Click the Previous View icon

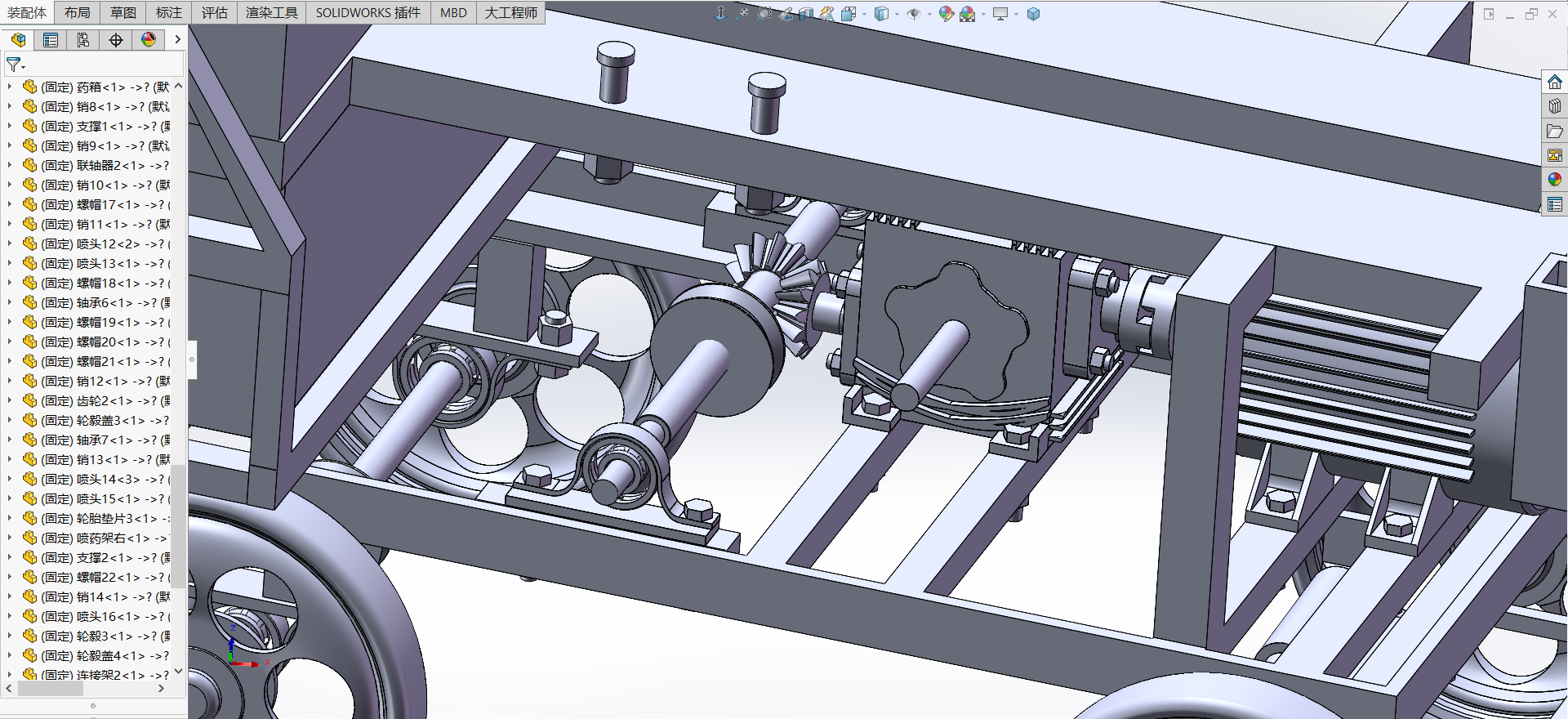[785, 14]
